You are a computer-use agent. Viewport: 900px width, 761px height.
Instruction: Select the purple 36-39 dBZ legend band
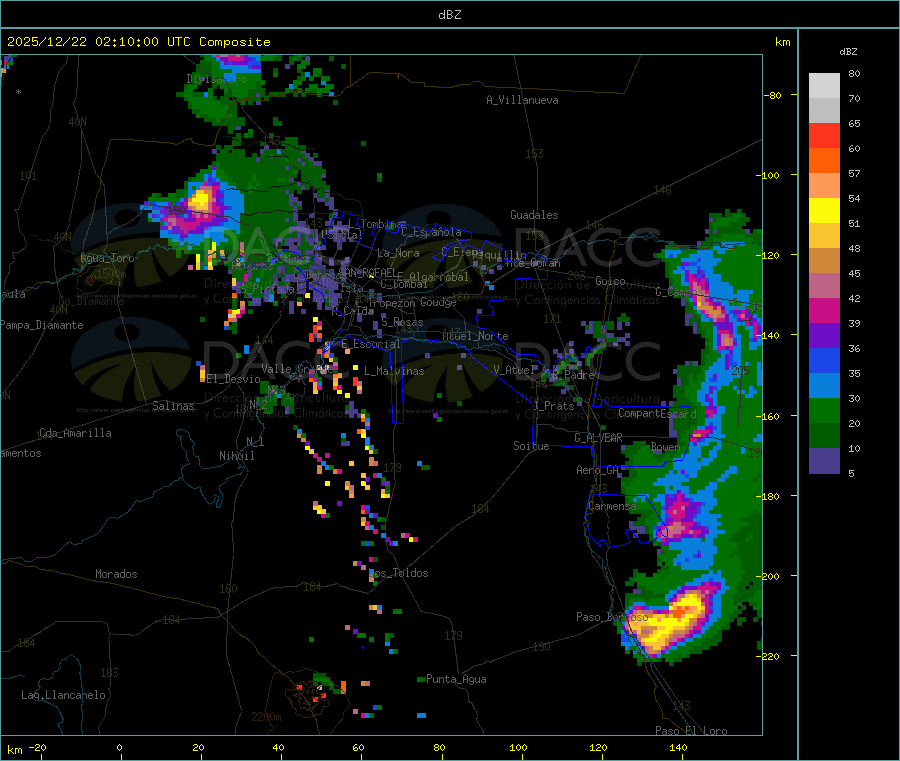click(x=824, y=336)
